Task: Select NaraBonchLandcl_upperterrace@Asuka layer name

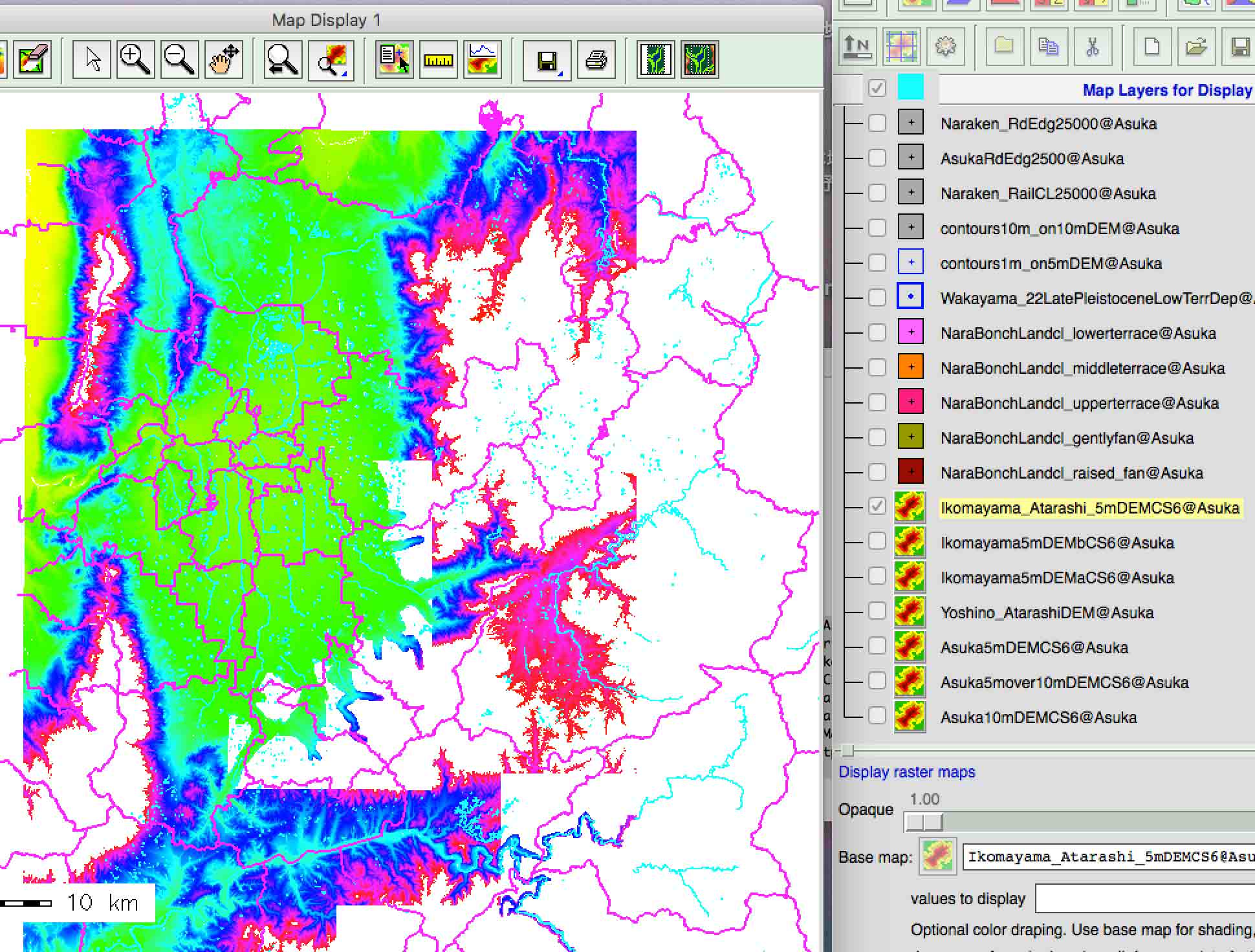Action: (x=1079, y=403)
